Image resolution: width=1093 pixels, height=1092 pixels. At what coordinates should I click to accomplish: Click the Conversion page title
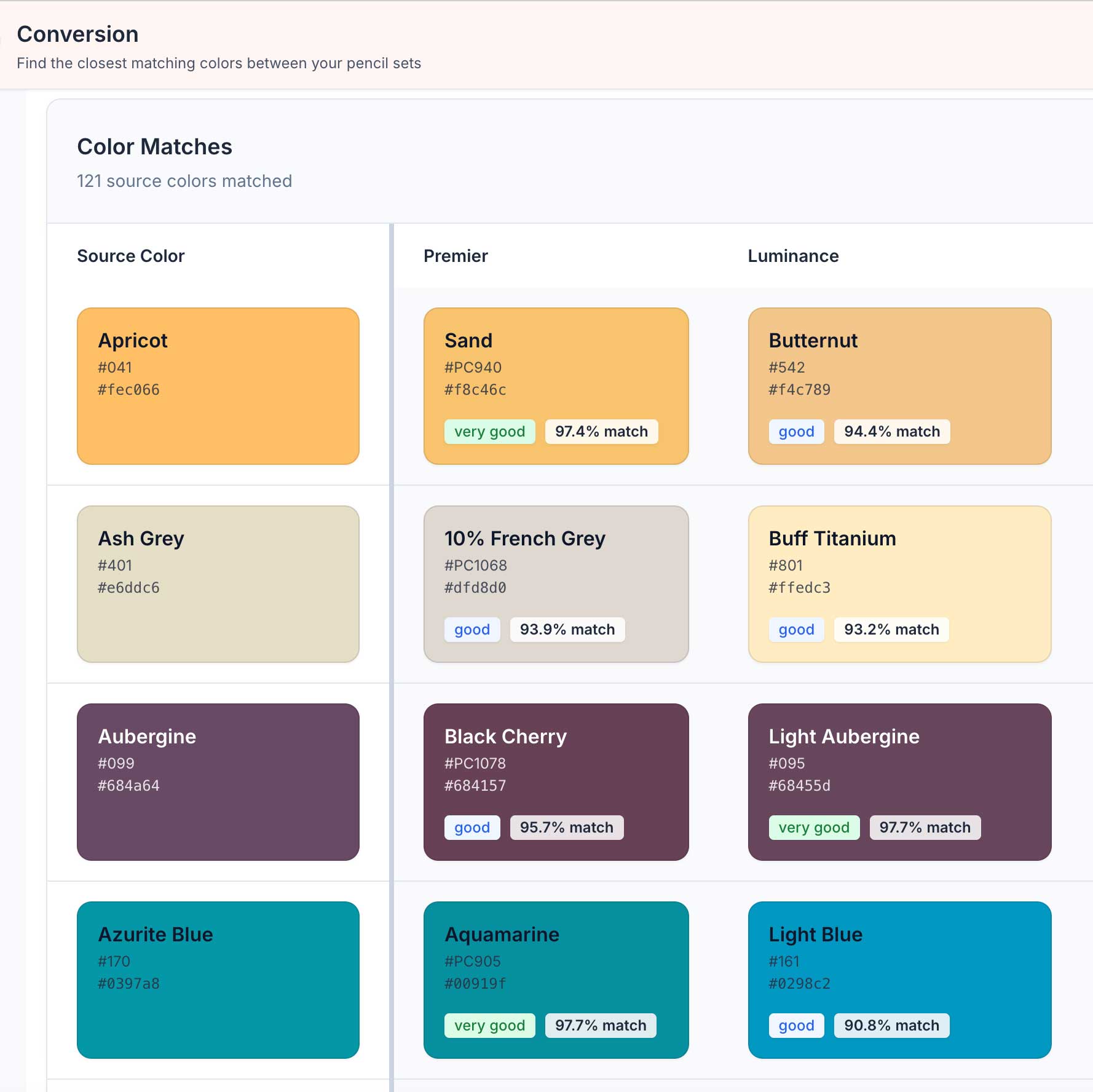point(77,34)
